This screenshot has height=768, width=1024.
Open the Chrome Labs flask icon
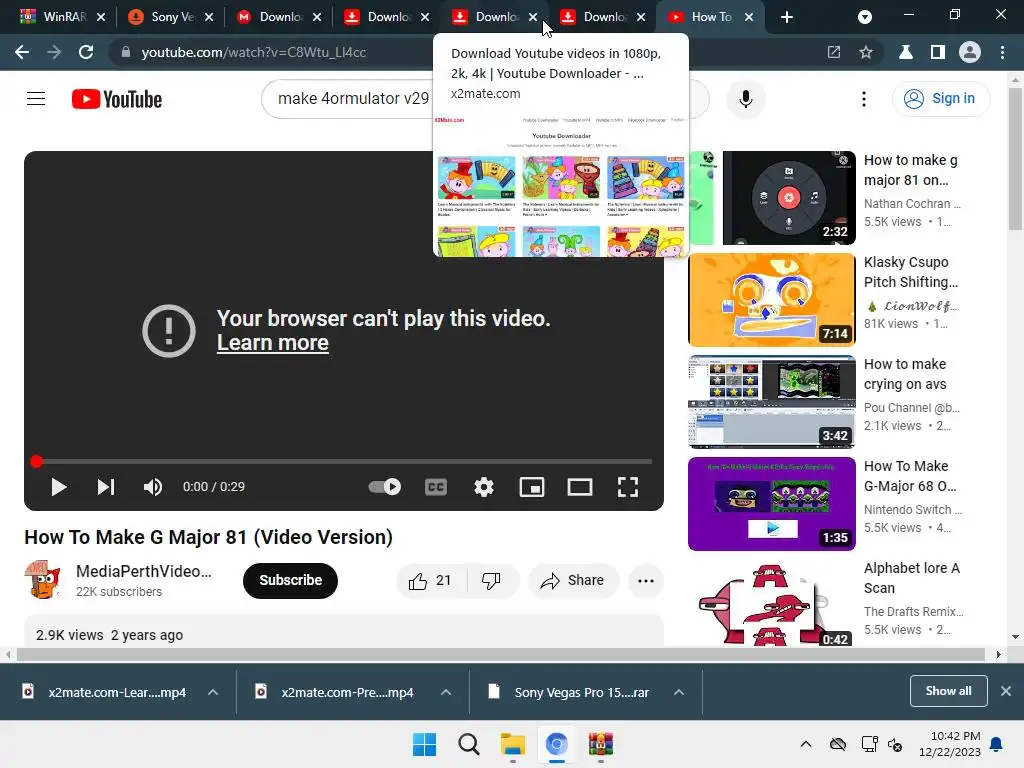(906, 52)
